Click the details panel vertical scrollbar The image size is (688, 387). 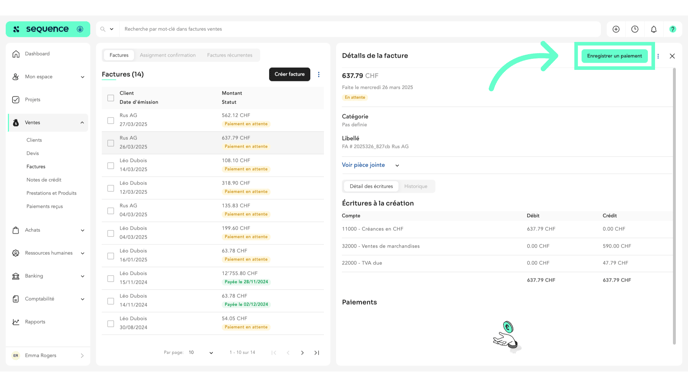tap(674, 206)
